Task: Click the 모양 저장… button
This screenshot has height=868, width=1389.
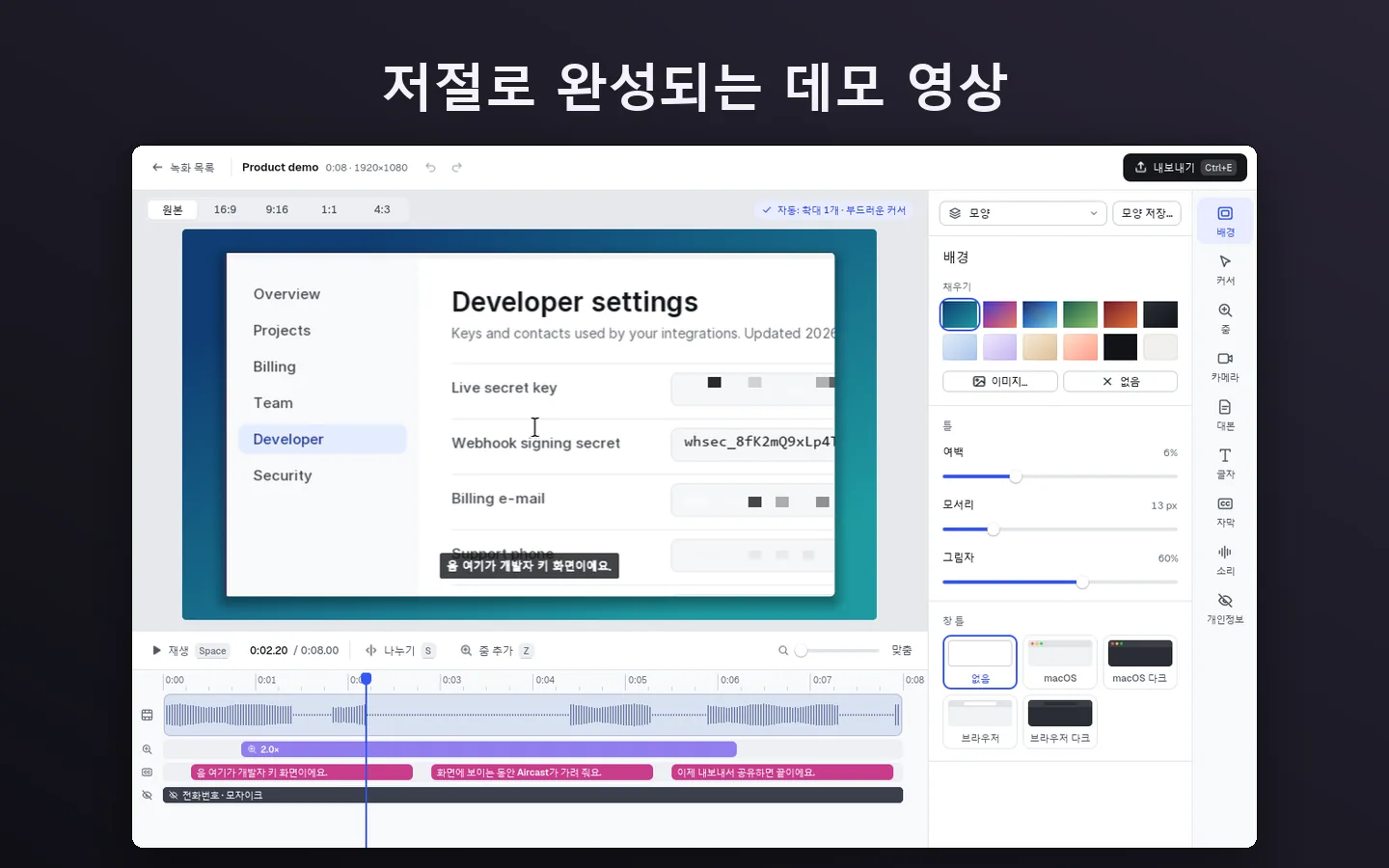Action: coord(1147,213)
